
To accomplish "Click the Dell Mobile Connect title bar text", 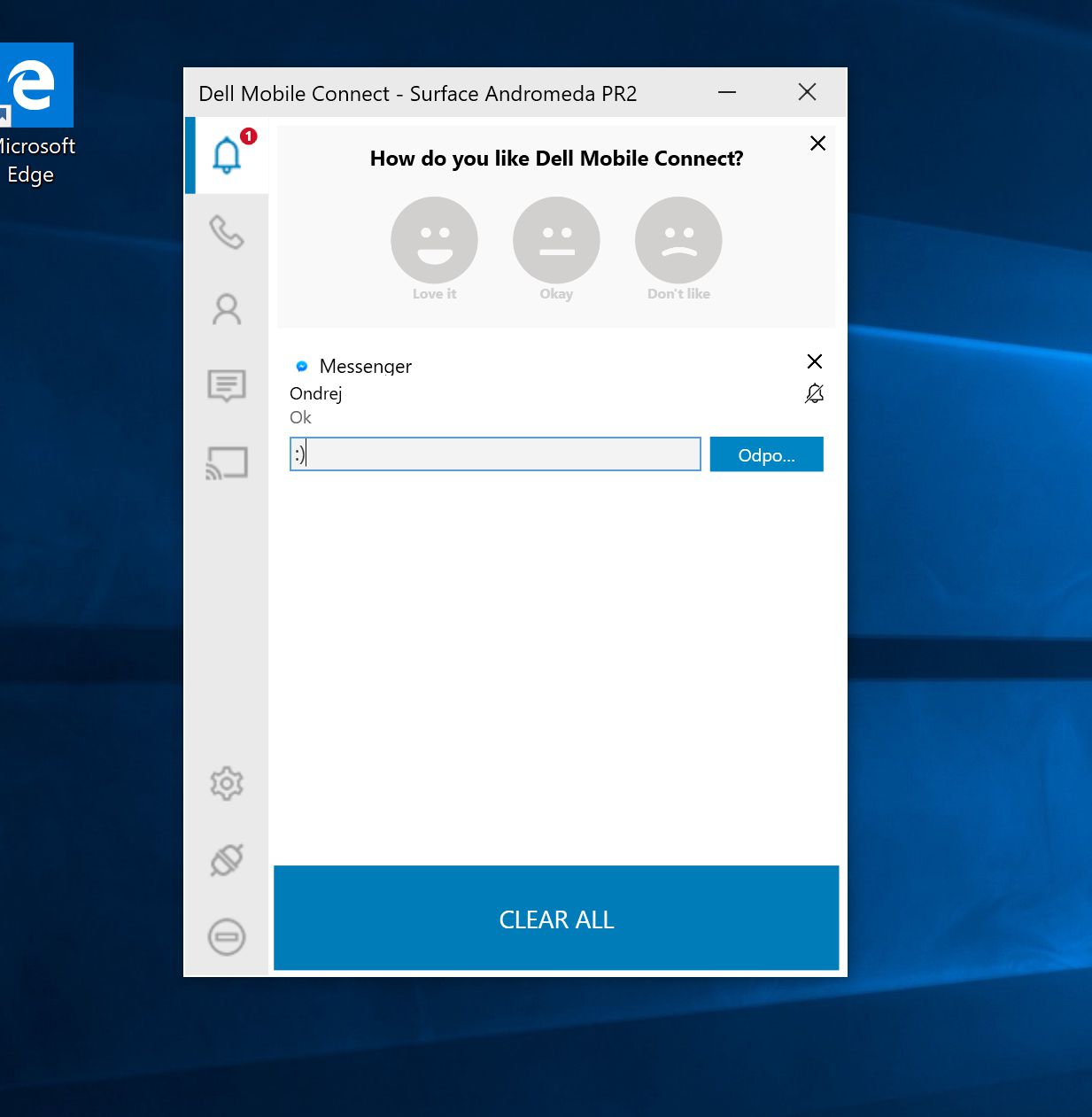I will click(x=418, y=94).
